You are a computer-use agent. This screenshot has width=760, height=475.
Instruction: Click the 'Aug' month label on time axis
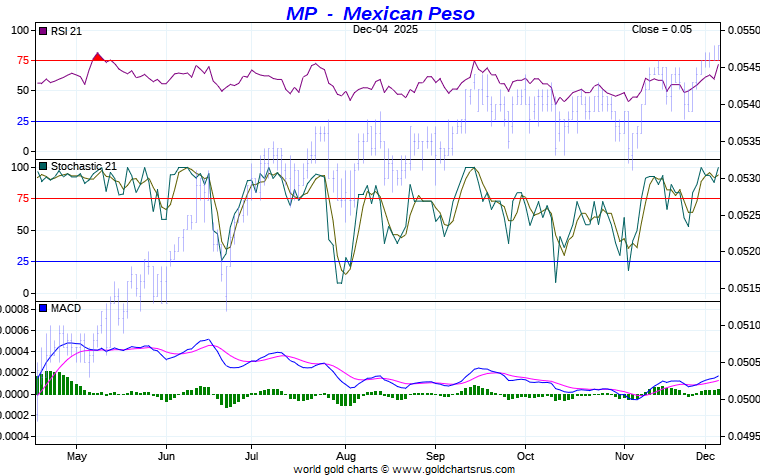[x=346, y=456]
